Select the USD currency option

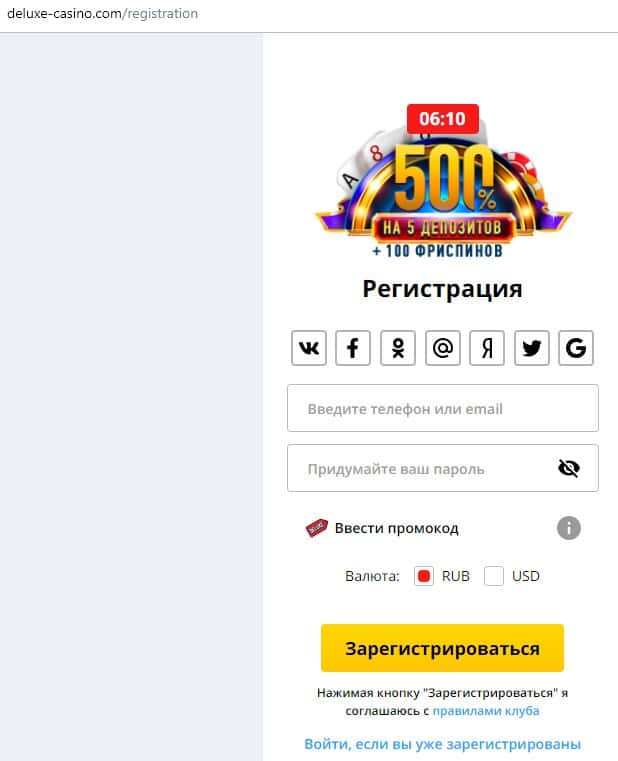coord(494,576)
